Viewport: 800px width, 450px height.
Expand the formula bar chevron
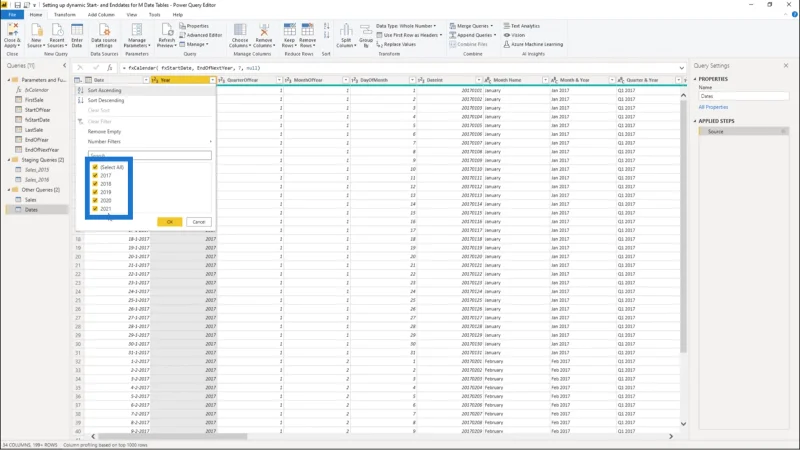(682, 68)
